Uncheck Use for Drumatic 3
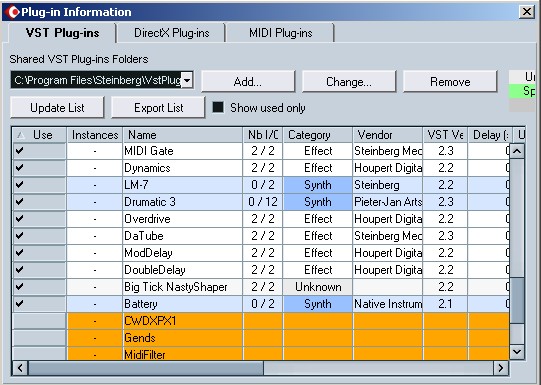 [20, 202]
